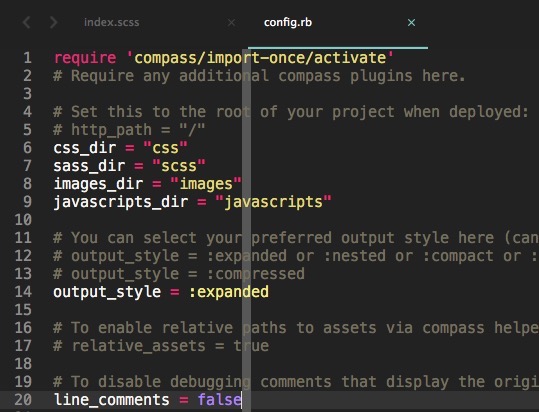This screenshot has height=412, width=539.
Task: Click the 'false' value on line 20
Action: coord(219,400)
